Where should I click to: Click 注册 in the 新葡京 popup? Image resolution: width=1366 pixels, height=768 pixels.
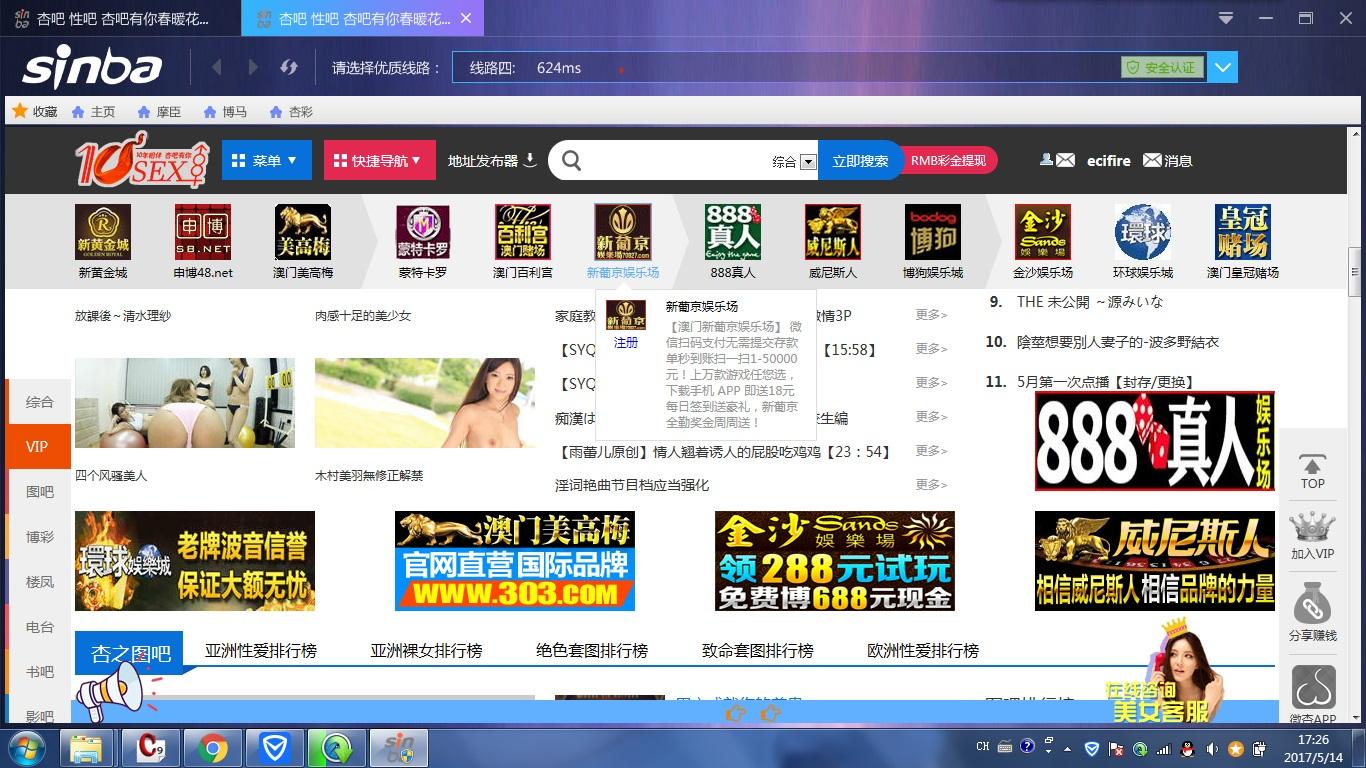click(x=626, y=343)
